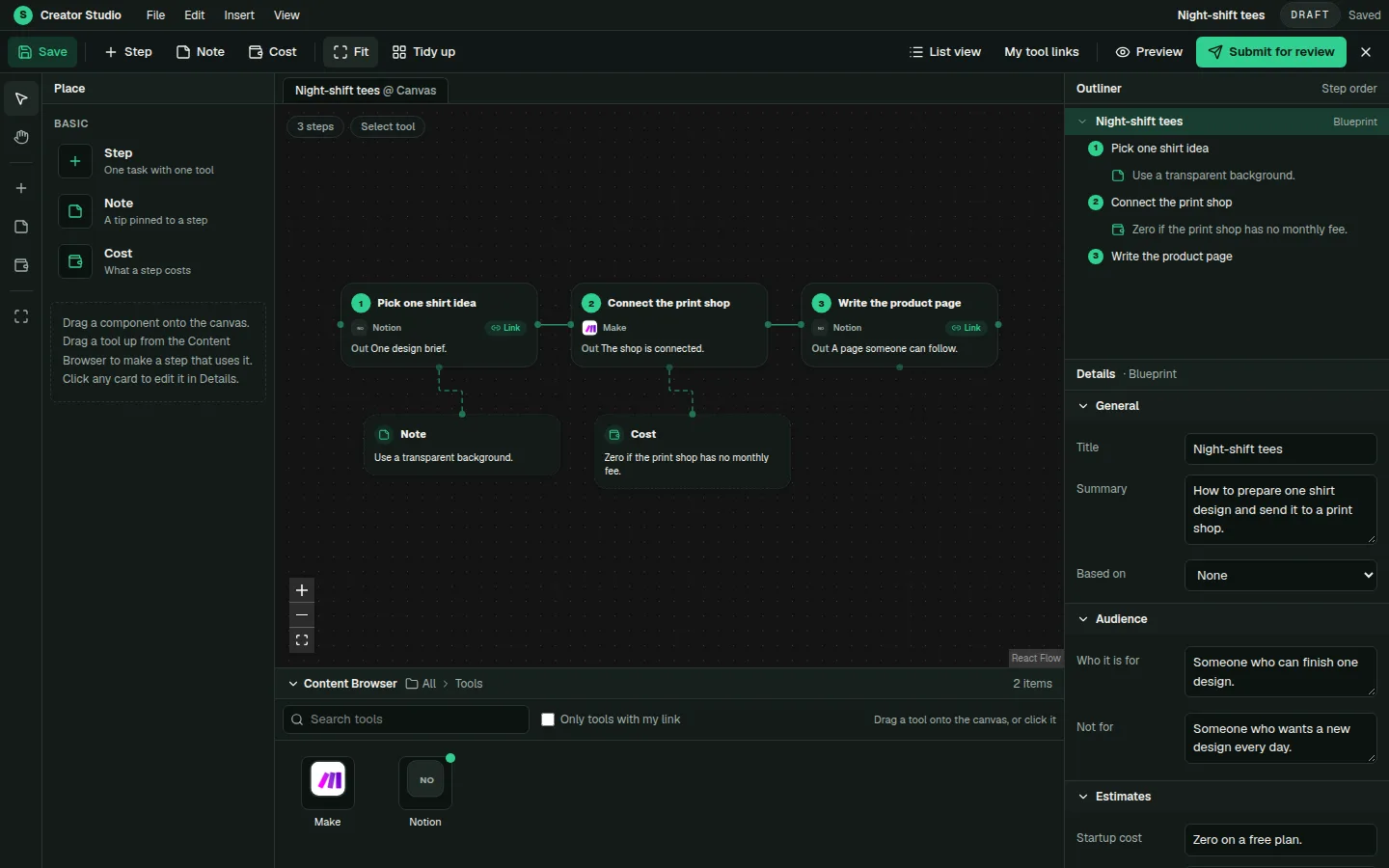Click the frame icon in left rail
1389x868 pixels.
[x=21, y=316]
